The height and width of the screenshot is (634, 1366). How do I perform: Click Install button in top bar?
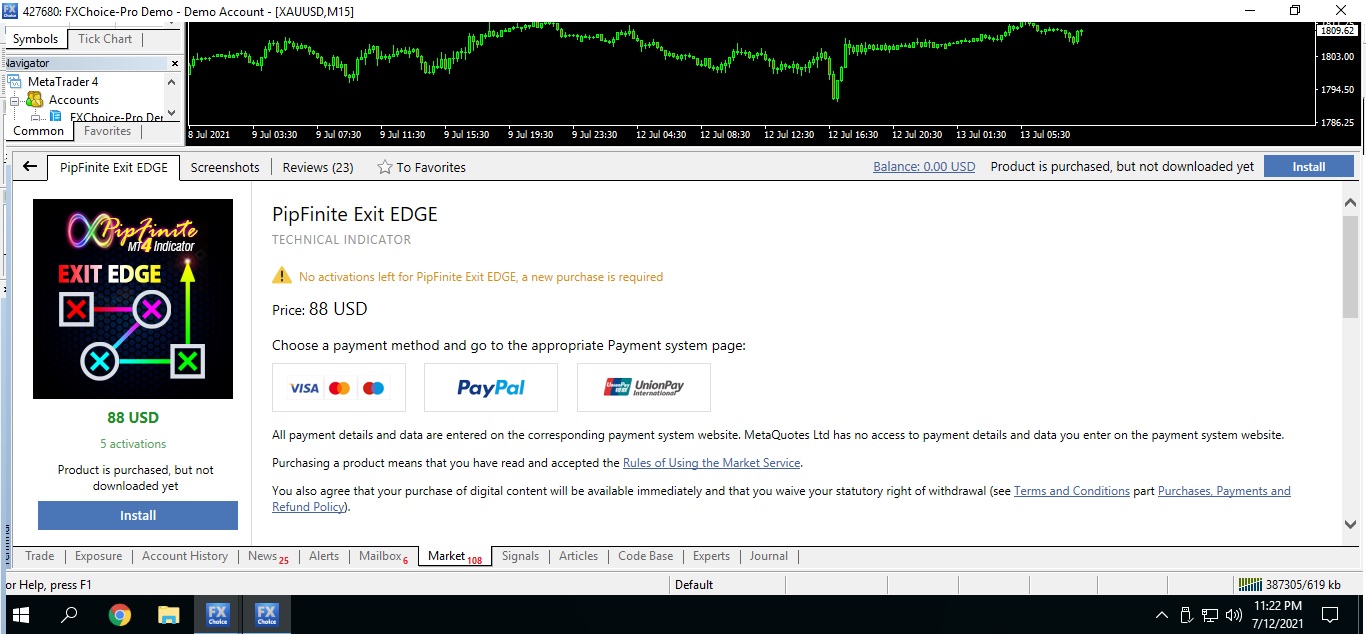pyautogui.click(x=1309, y=167)
